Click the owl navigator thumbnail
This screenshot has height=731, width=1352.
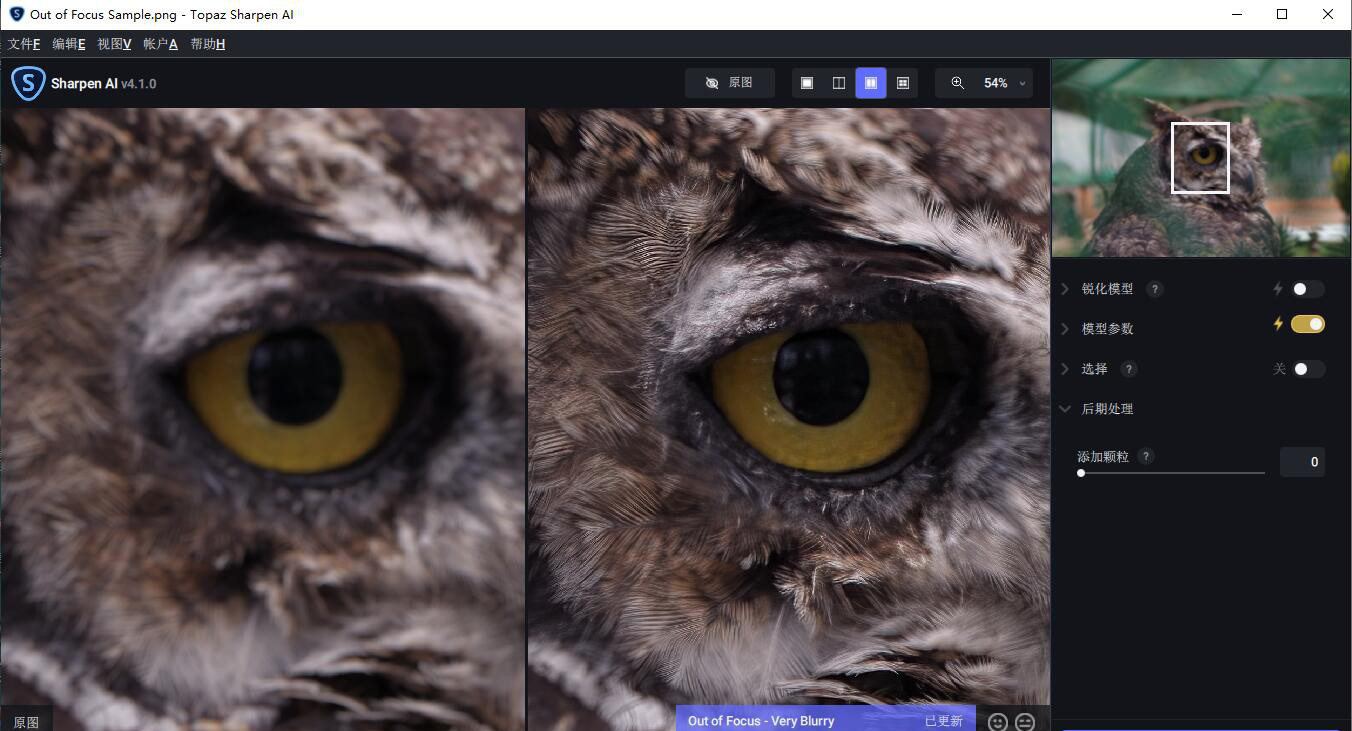1201,158
